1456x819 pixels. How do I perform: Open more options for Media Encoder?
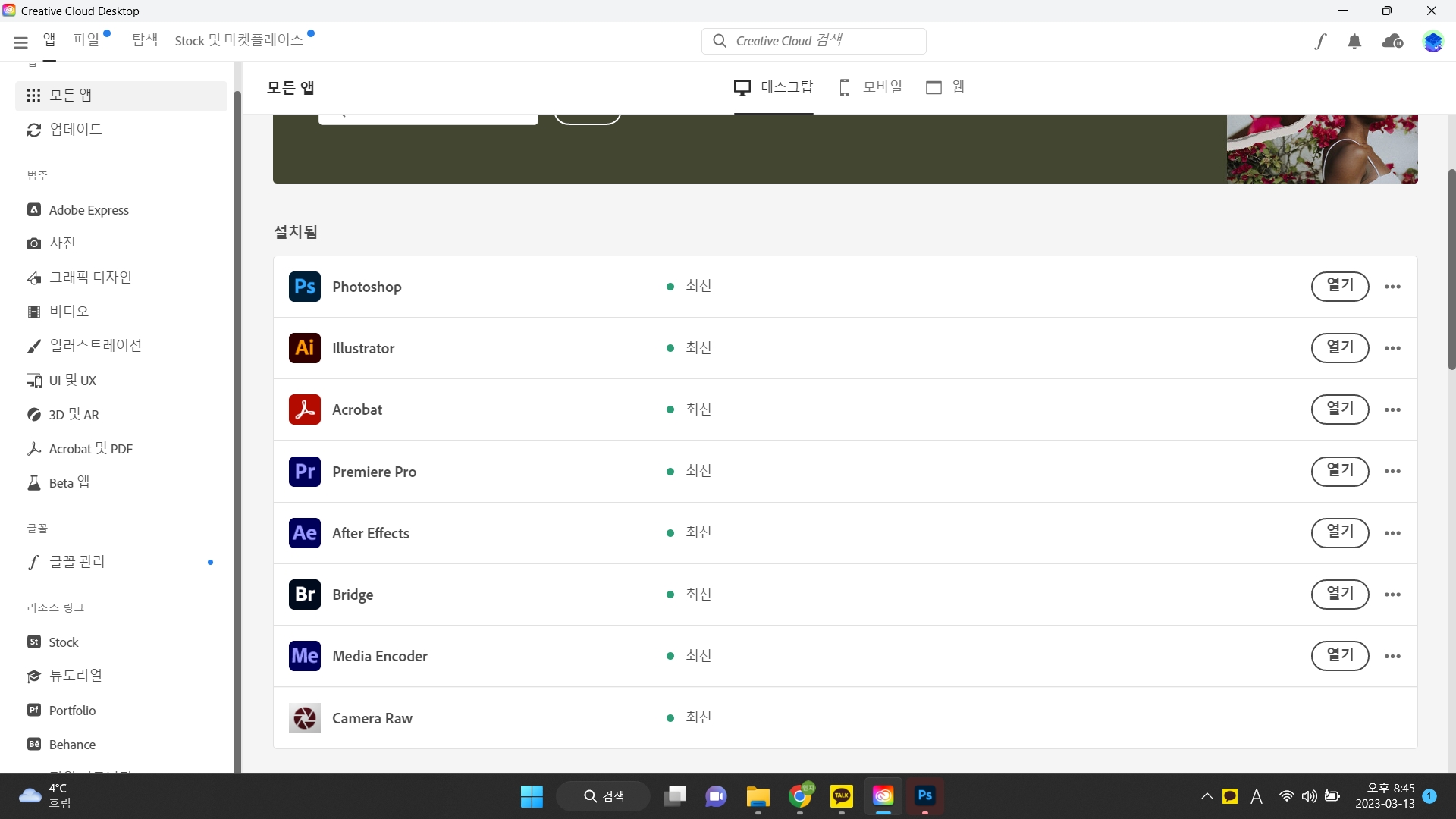pyautogui.click(x=1392, y=656)
